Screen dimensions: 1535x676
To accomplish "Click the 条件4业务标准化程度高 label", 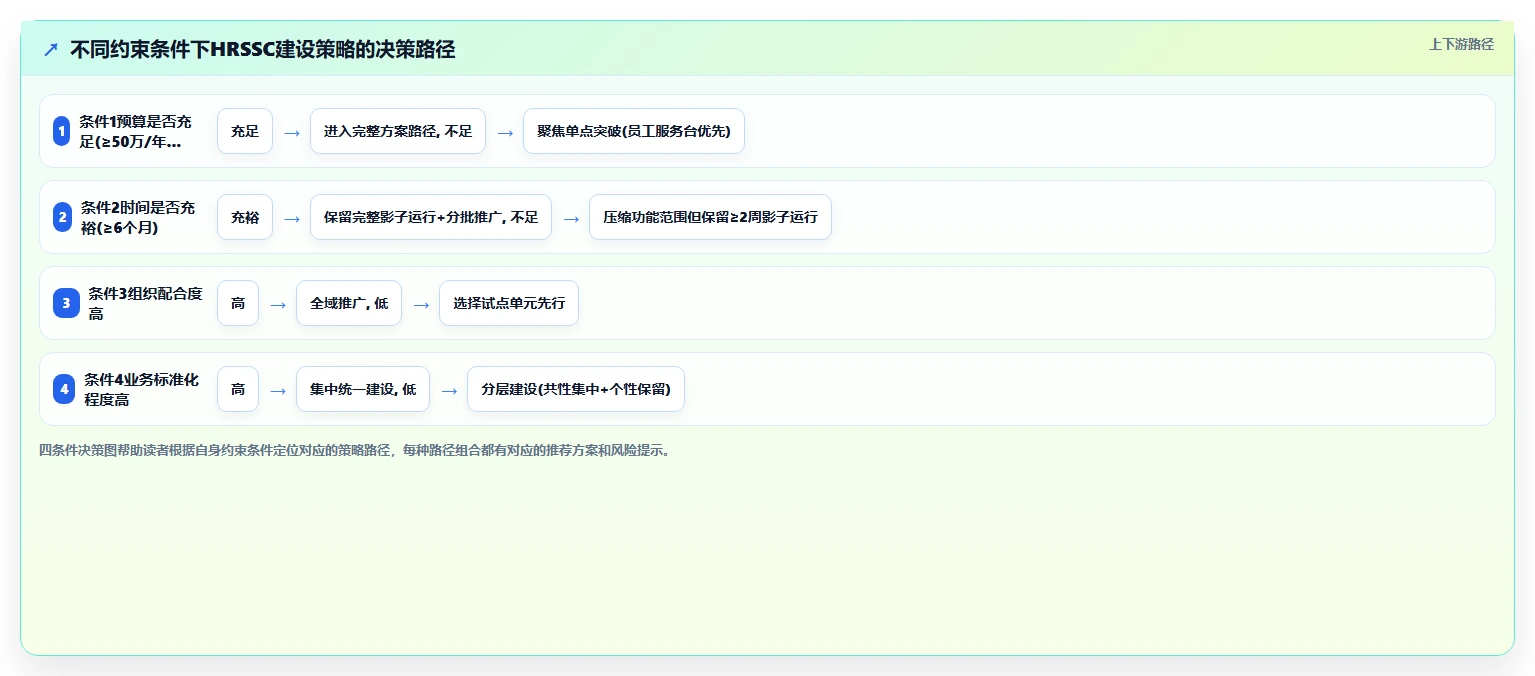I will coord(142,389).
